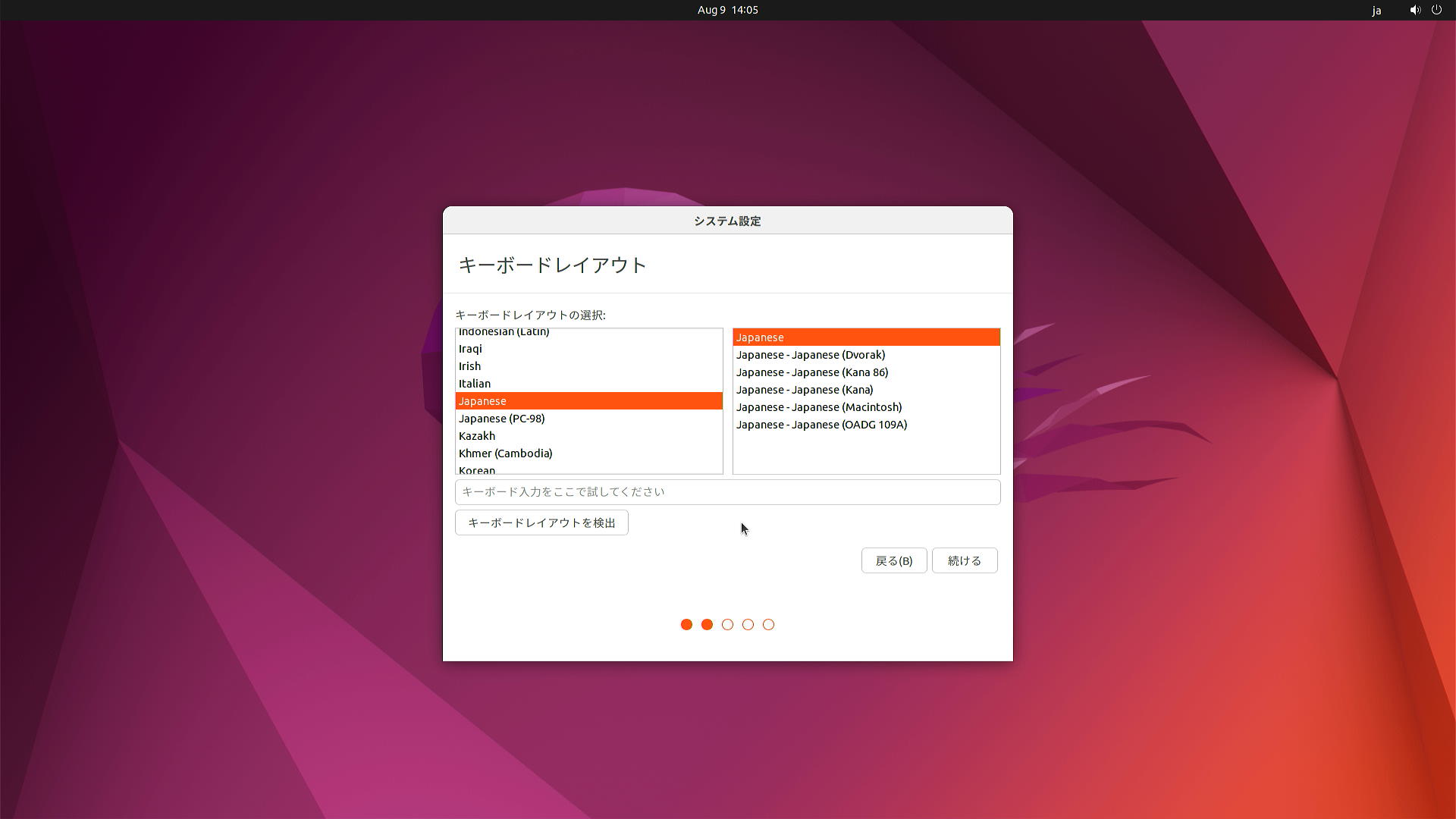Click the volume icon in the top bar
The width and height of the screenshot is (1456, 819).
[1414, 10]
